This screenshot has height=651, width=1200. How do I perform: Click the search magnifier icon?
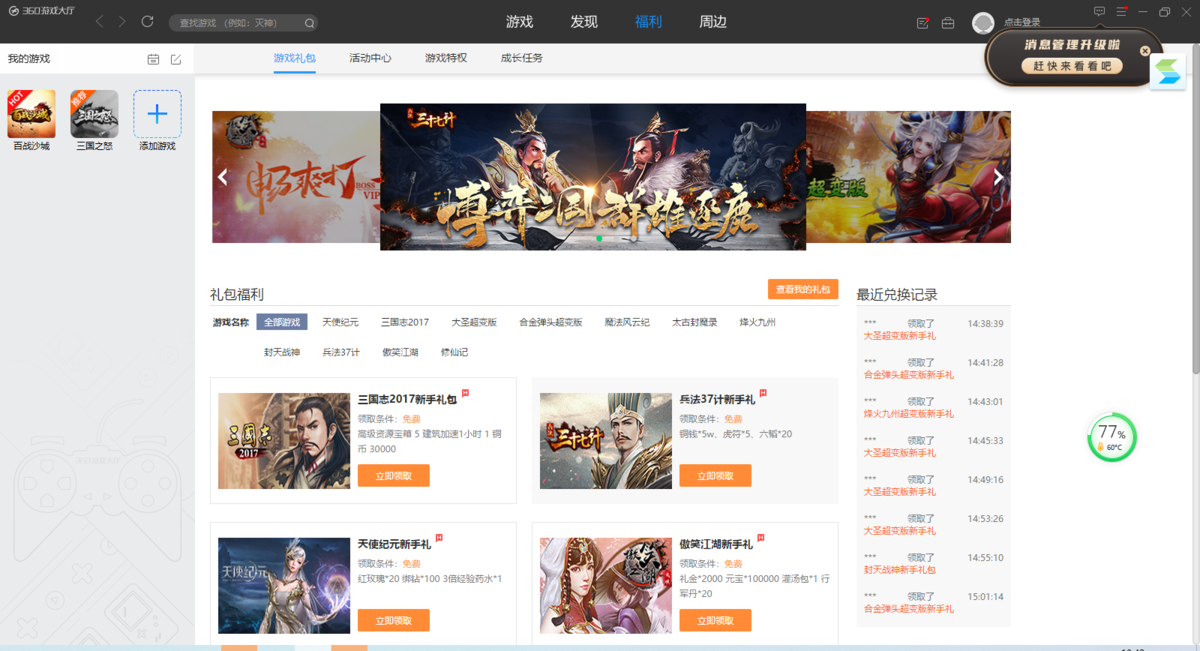[x=309, y=23]
